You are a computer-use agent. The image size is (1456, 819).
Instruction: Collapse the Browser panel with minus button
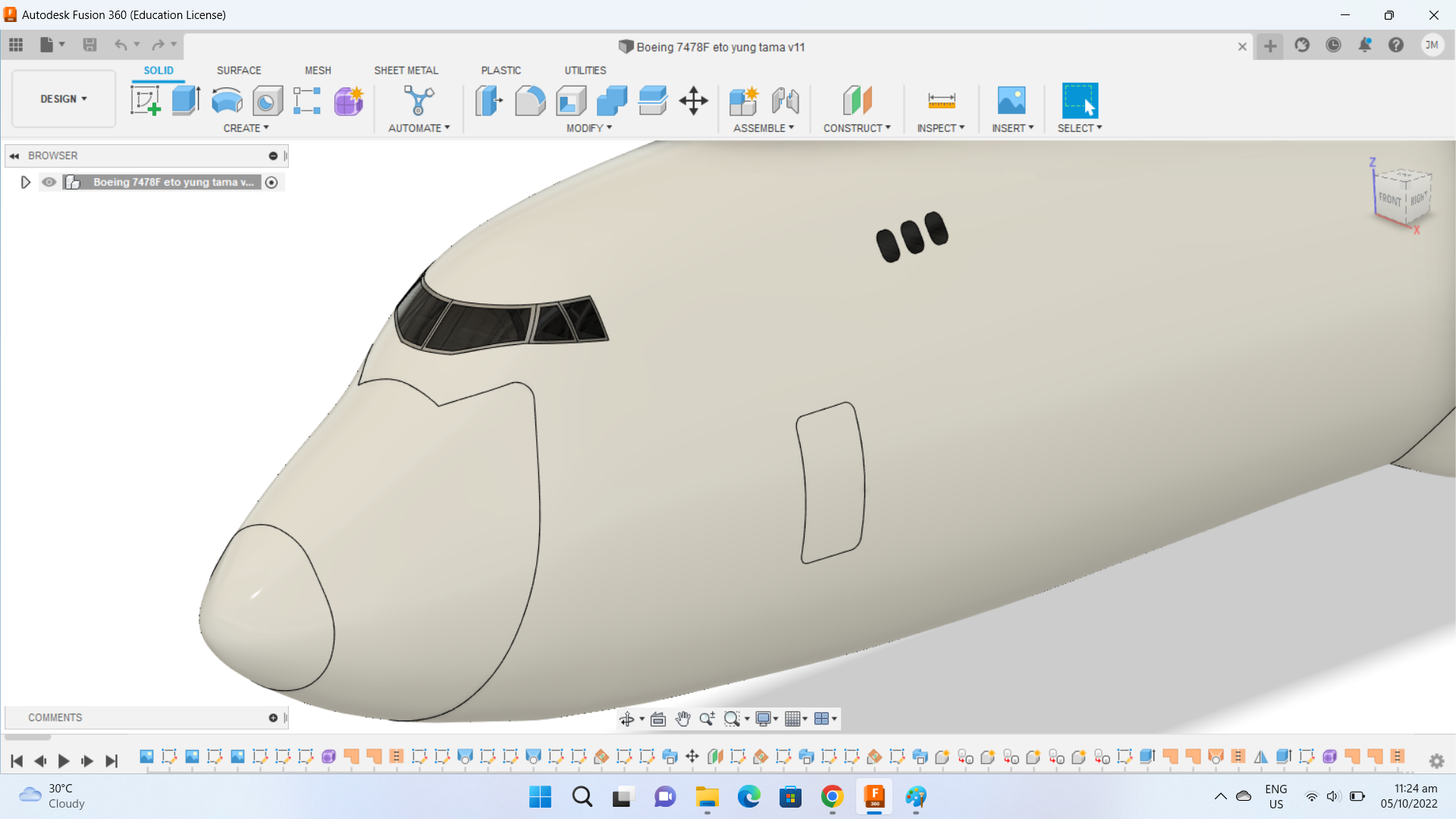(273, 155)
